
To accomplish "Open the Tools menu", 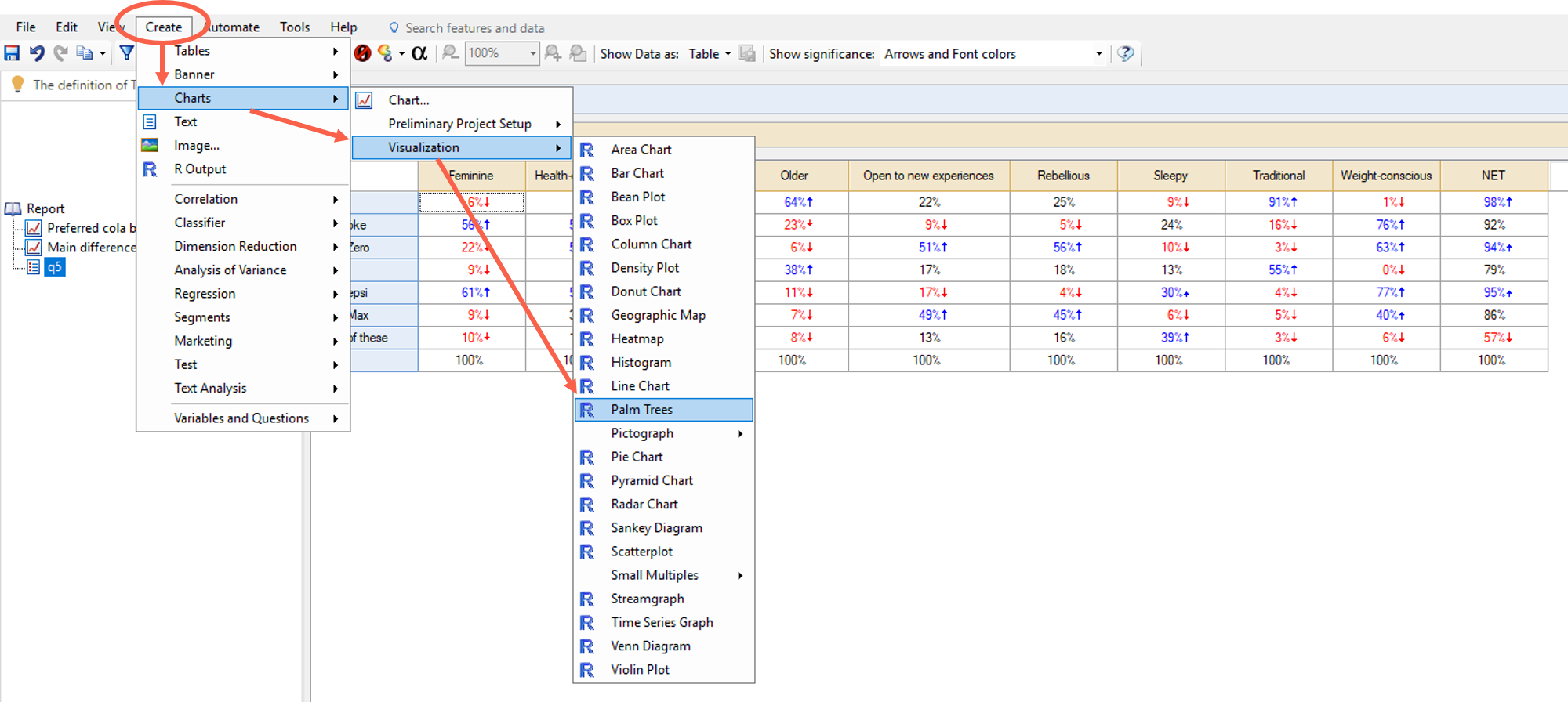I will pyautogui.click(x=295, y=27).
